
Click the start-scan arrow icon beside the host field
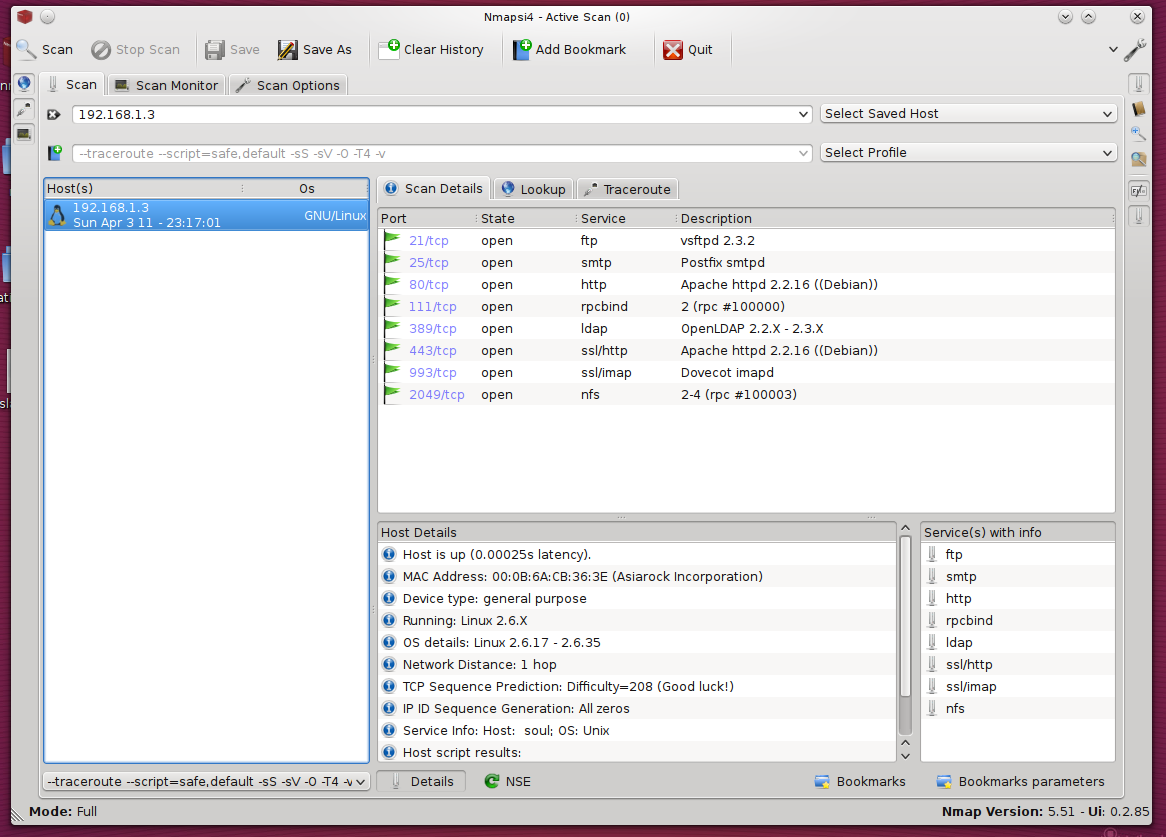click(x=54, y=114)
